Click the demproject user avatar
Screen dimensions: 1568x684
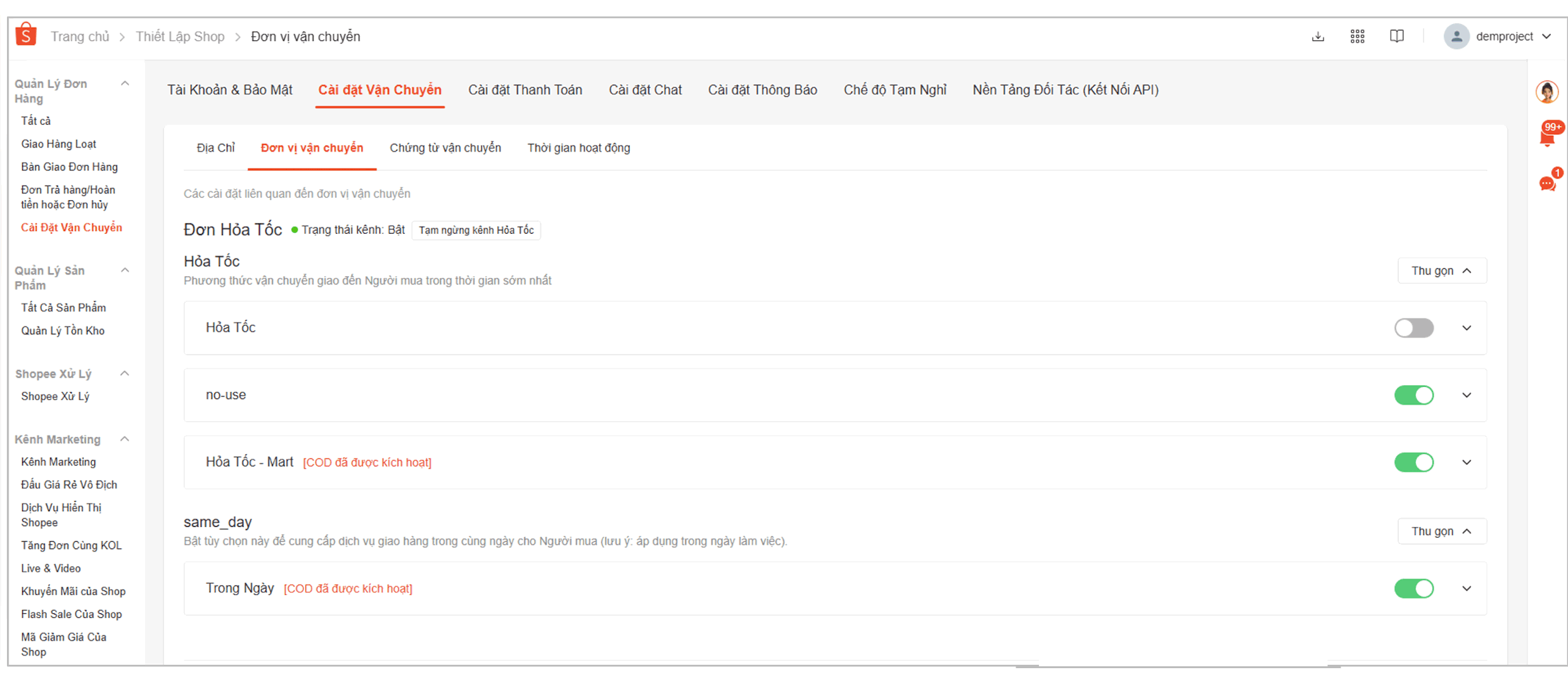tap(1456, 36)
